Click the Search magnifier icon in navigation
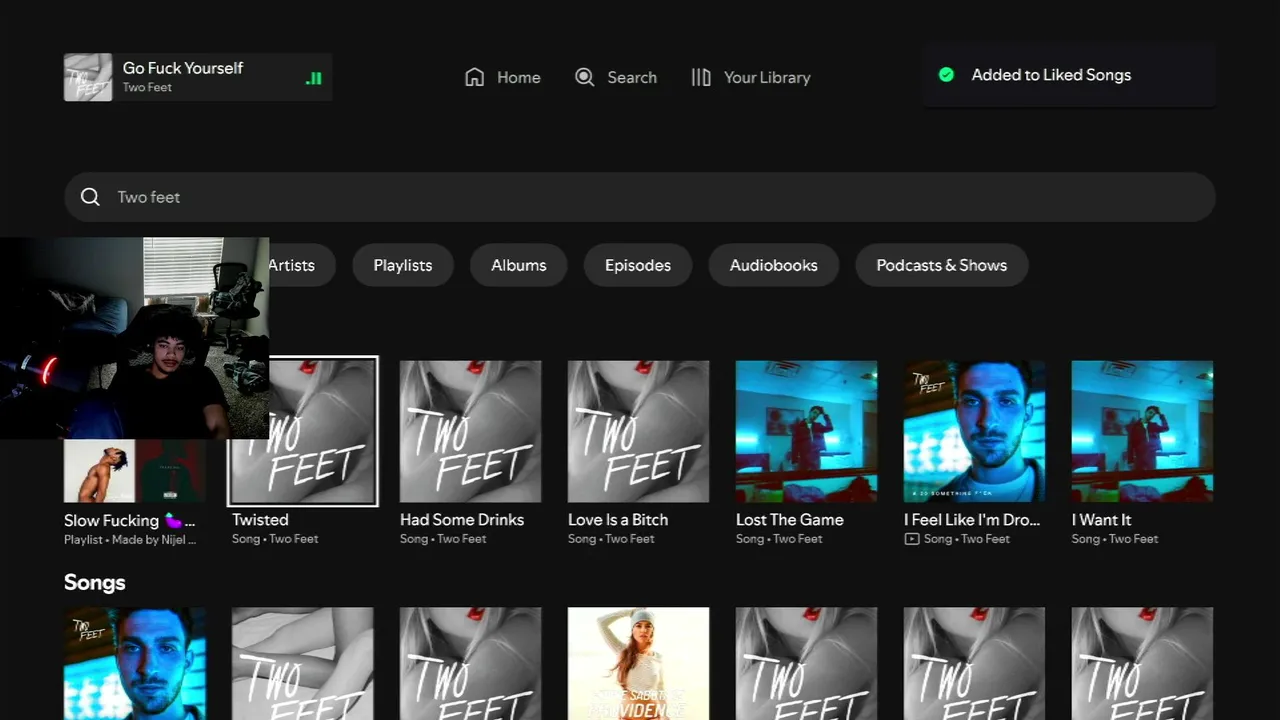This screenshot has width=1280, height=720. click(x=585, y=77)
